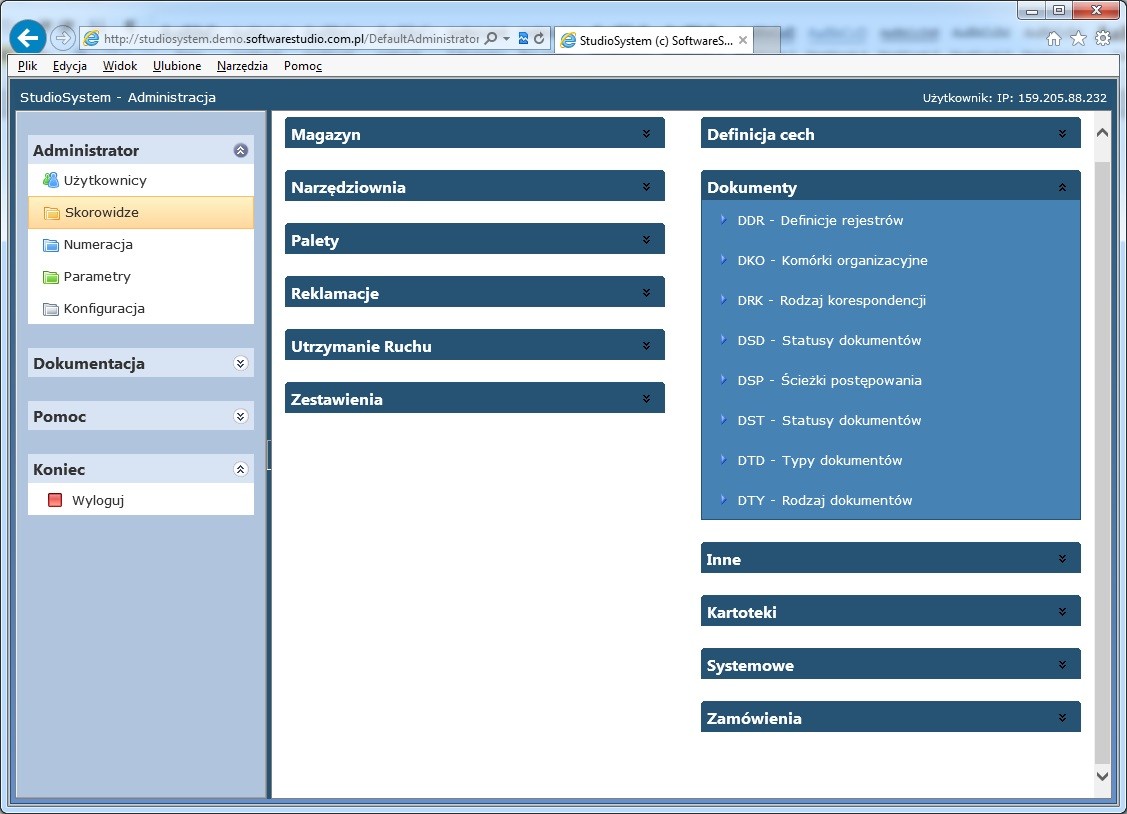The height and width of the screenshot is (814, 1127).
Task: Click the page refresh icon
Action: coord(539,38)
